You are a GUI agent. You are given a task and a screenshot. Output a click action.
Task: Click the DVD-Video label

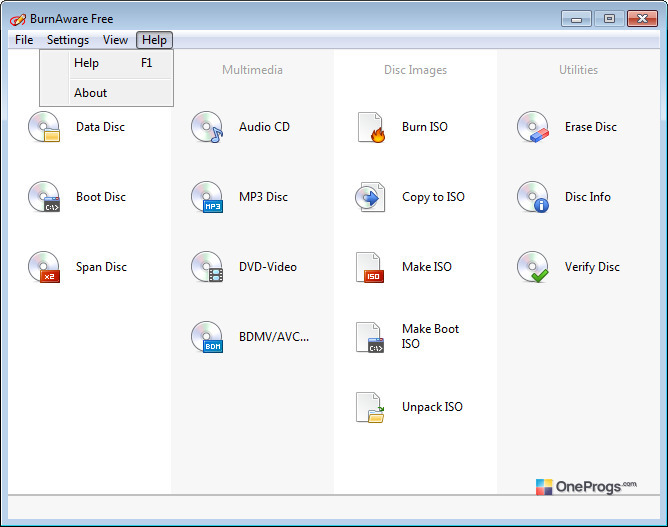pyautogui.click(x=268, y=267)
